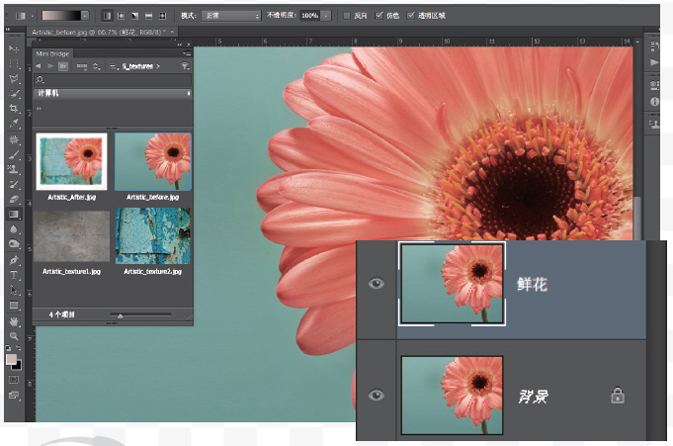Select the Quick Selection tool
Screen dimensions: 673x446
(14, 93)
